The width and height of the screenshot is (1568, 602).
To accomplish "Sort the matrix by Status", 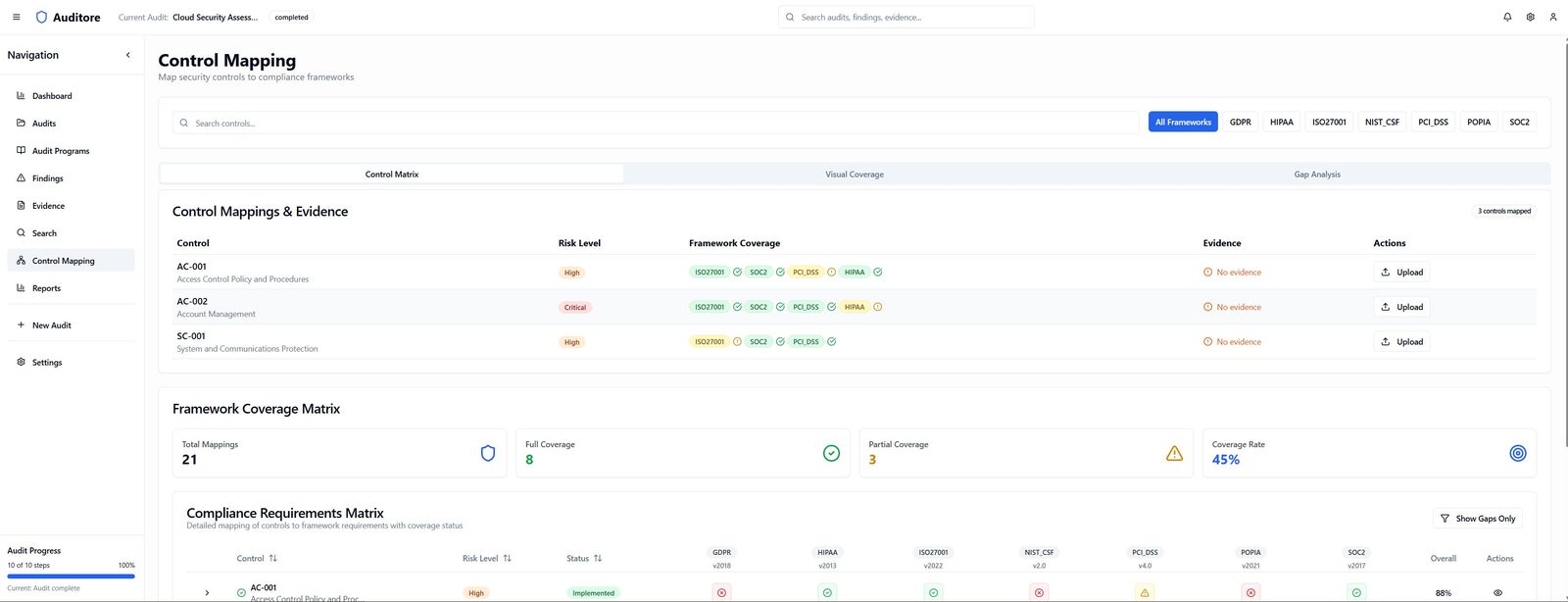I will pyautogui.click(x=584, y=559).
